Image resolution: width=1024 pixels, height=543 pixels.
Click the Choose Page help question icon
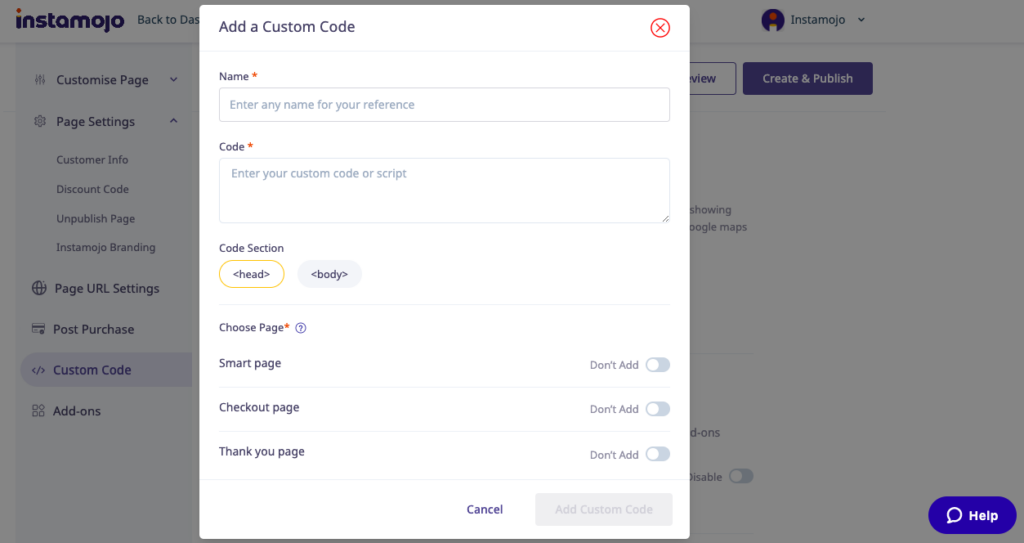click(301, 328)
